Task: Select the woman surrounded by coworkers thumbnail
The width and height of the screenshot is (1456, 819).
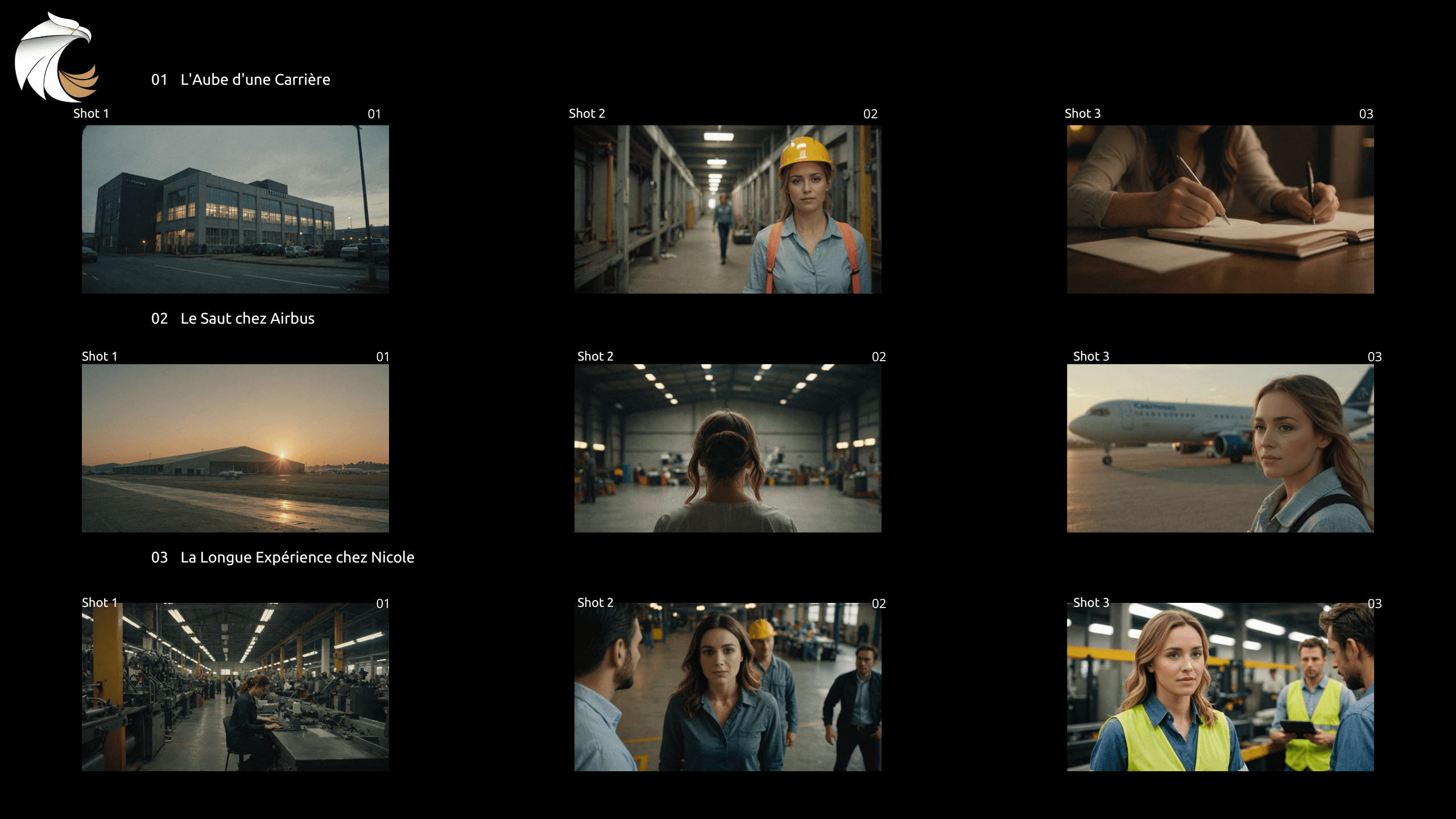Action: tap(727, 686)
